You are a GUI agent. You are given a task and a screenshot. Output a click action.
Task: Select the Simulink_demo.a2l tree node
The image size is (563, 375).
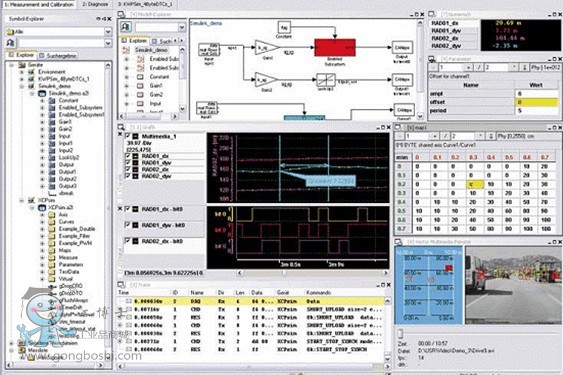(68, 93)
